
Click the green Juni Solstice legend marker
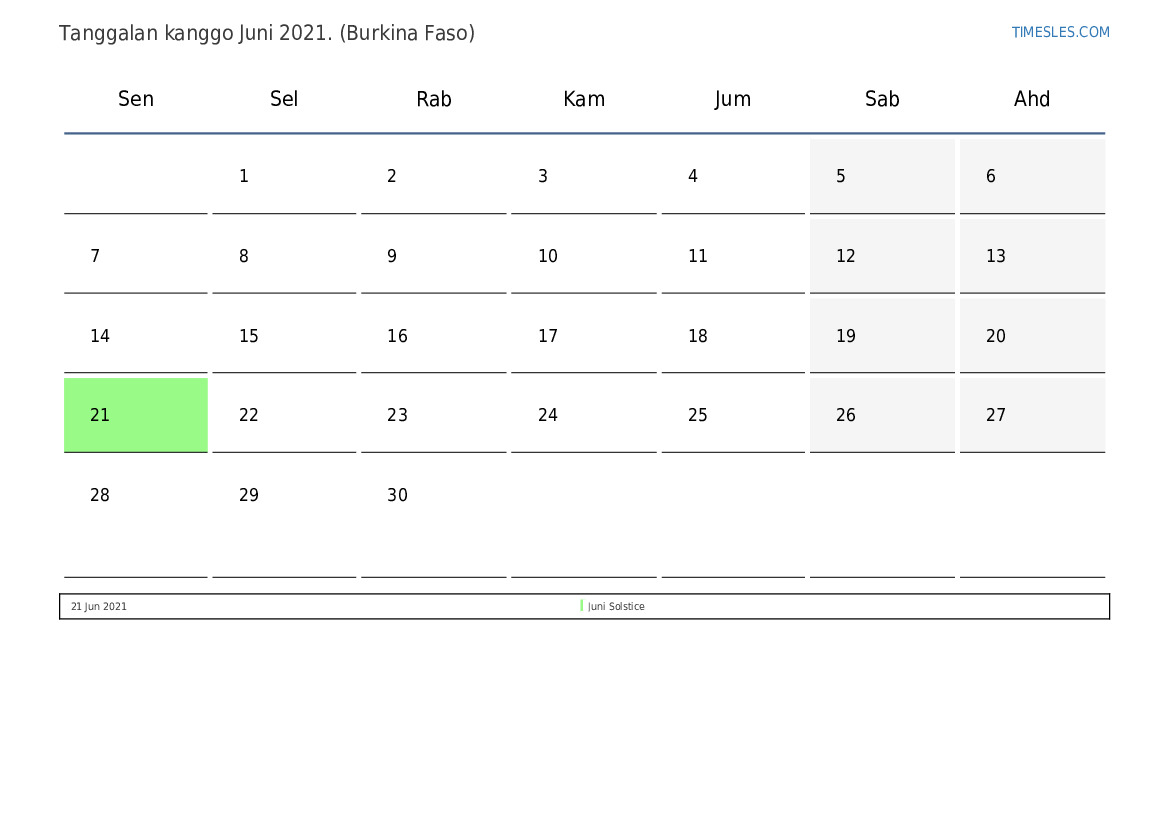click(x=581, y=606)
